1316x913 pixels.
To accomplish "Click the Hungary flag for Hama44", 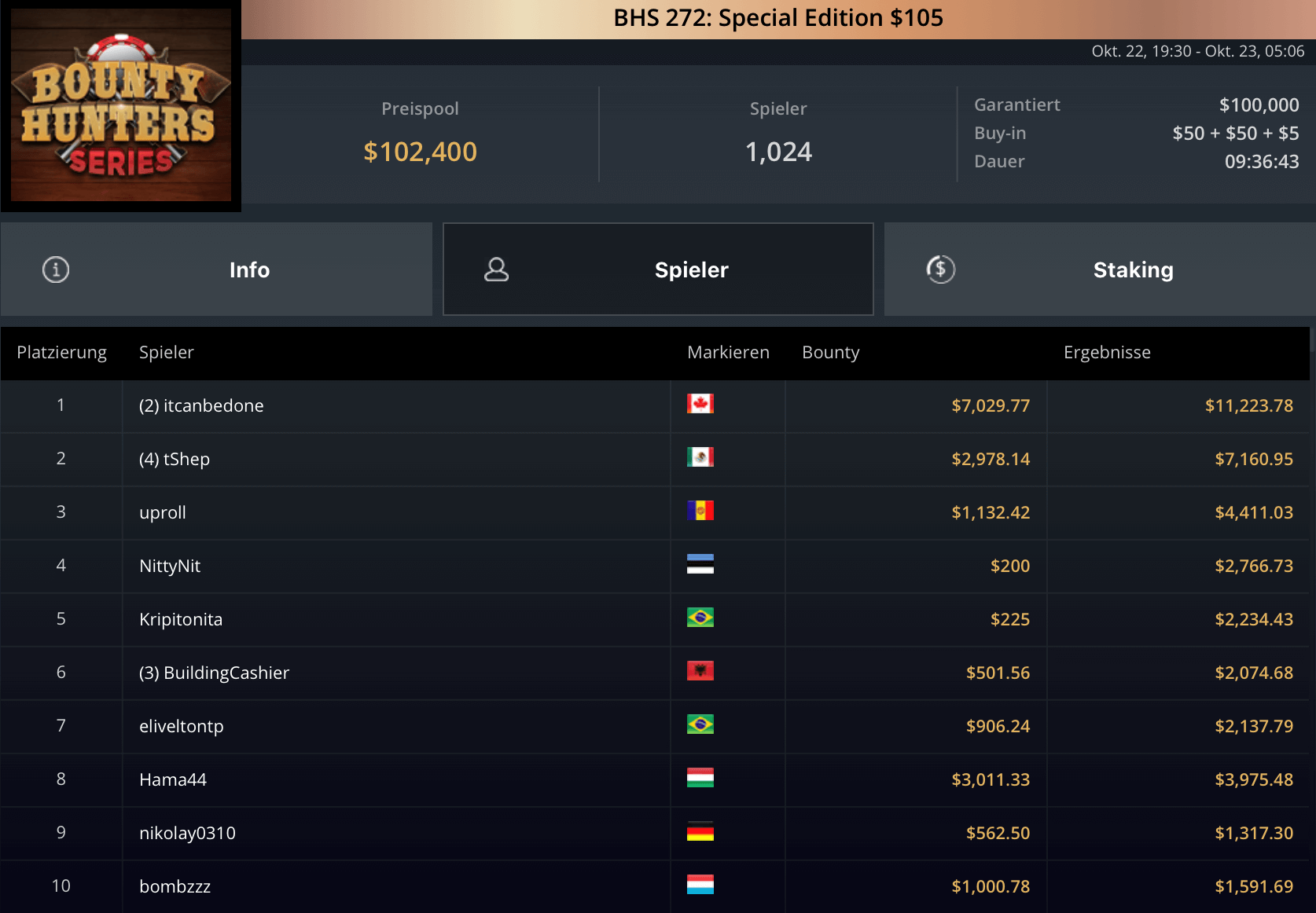I will click(700, 778).
